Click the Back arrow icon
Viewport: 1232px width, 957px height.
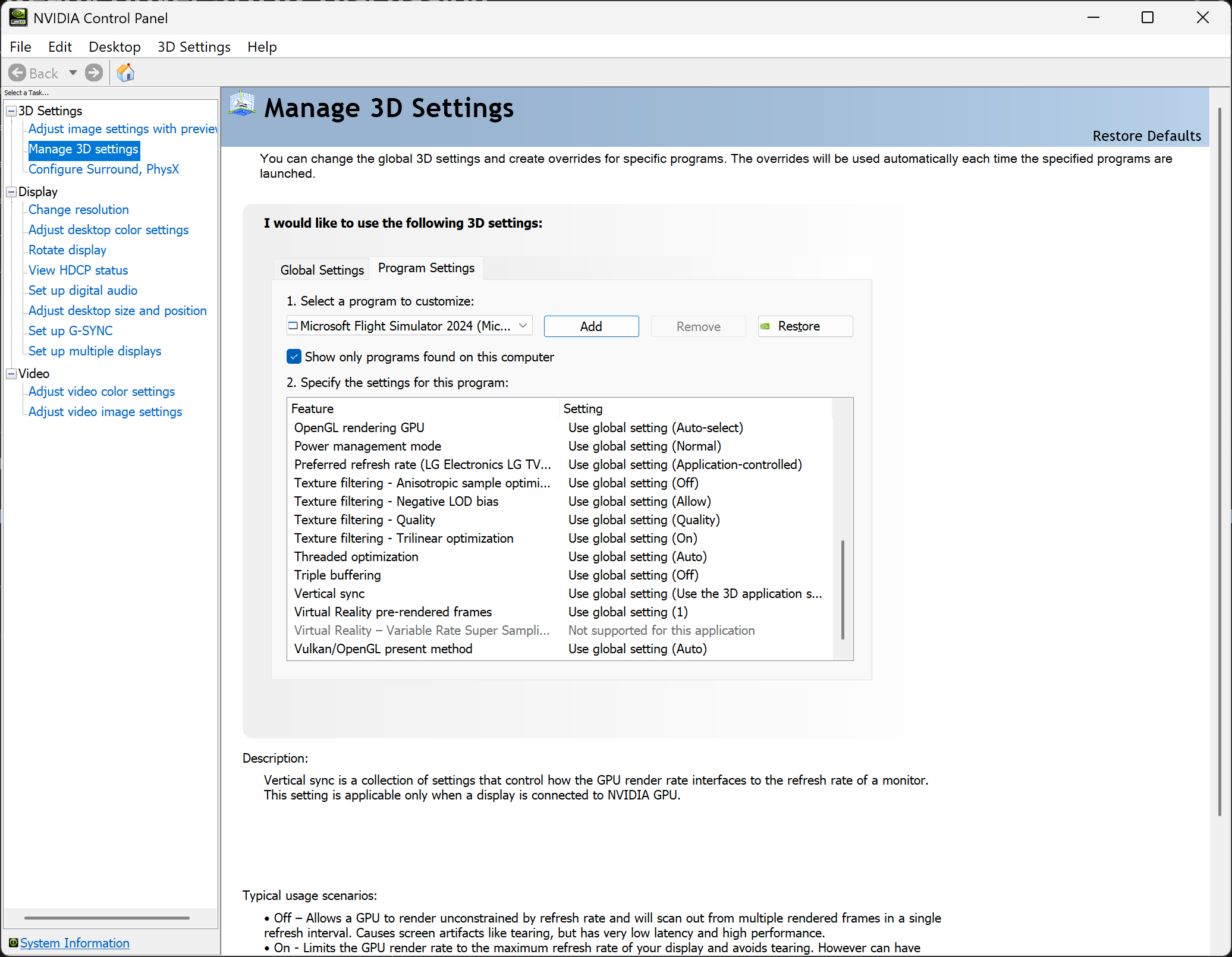17,73
